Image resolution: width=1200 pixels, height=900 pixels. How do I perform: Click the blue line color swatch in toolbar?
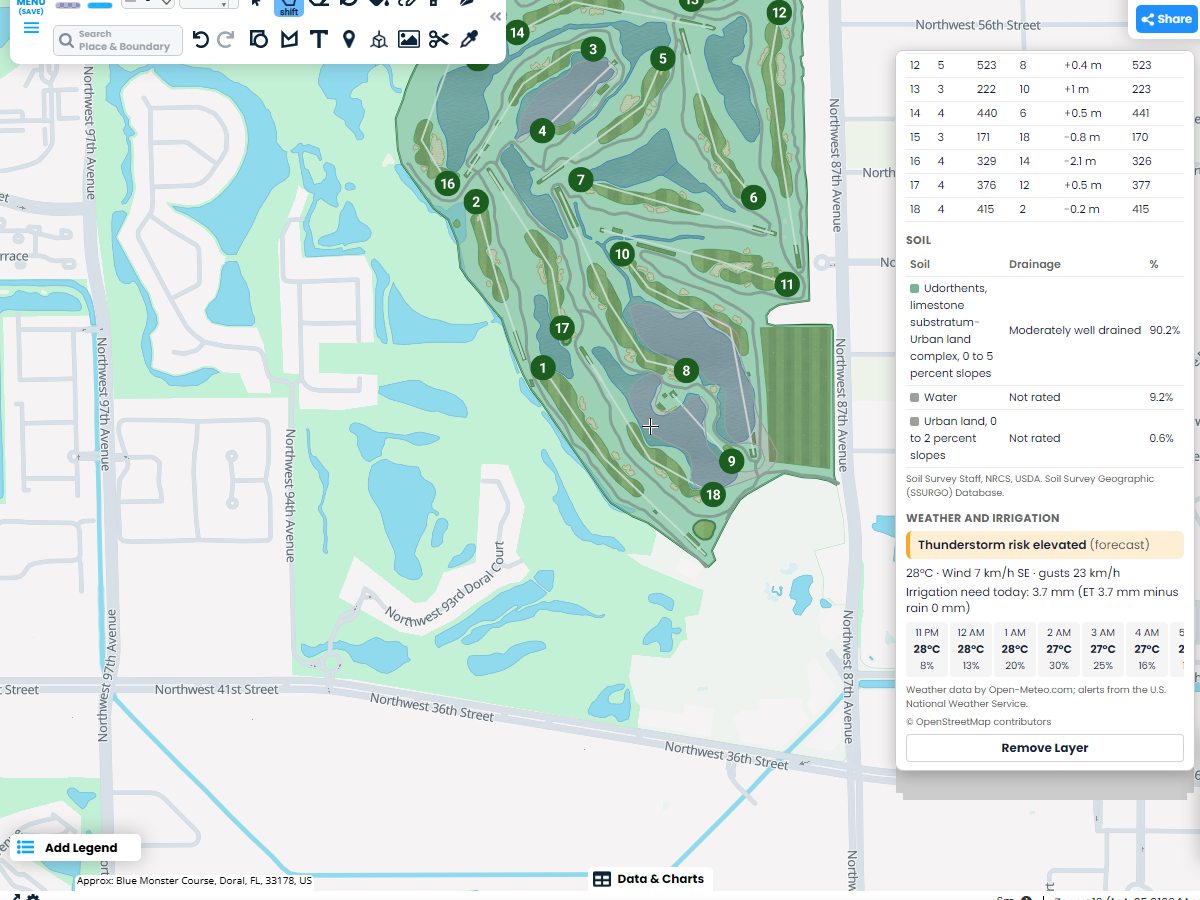[x=100, y=5]
